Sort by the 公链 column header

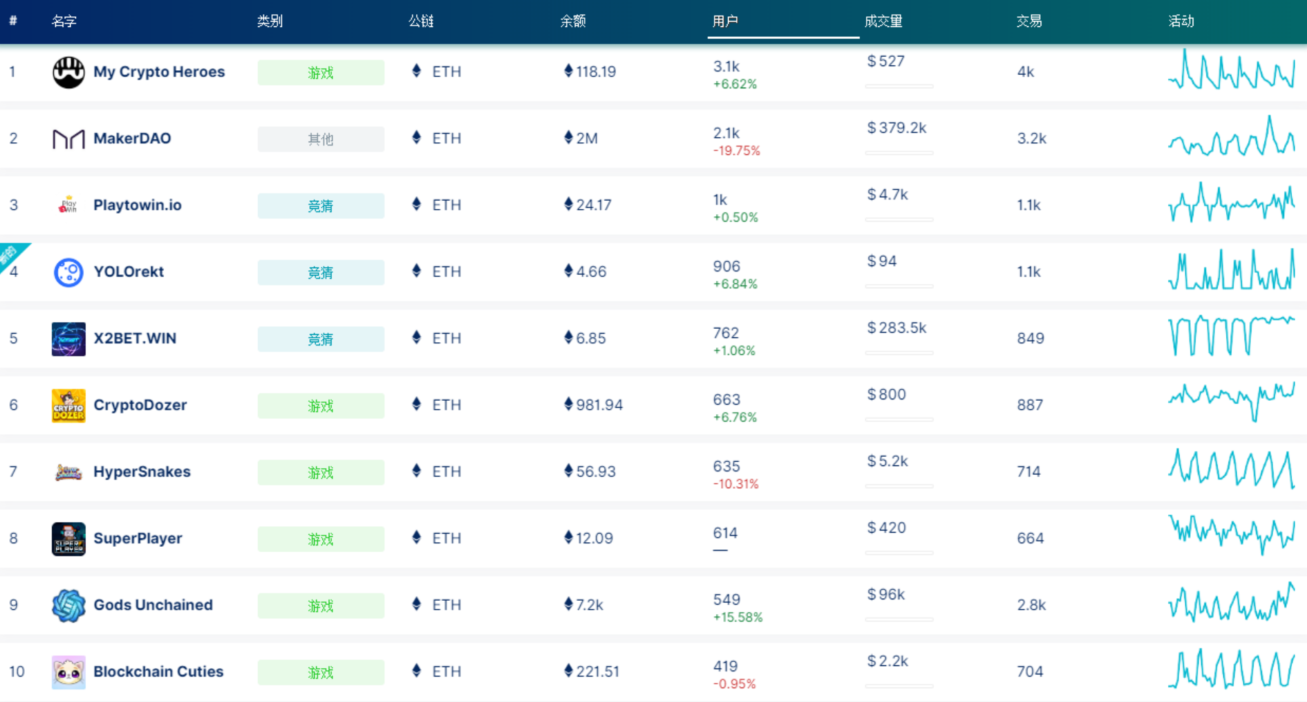click(x=421, y=21)
